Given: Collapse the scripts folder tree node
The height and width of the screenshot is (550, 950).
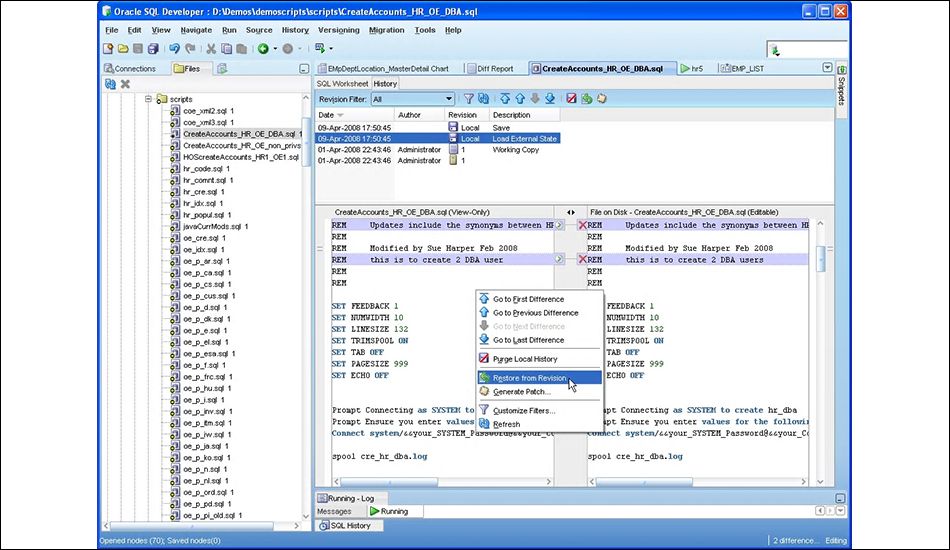Looking at the screenshot, I should (148, 99).
